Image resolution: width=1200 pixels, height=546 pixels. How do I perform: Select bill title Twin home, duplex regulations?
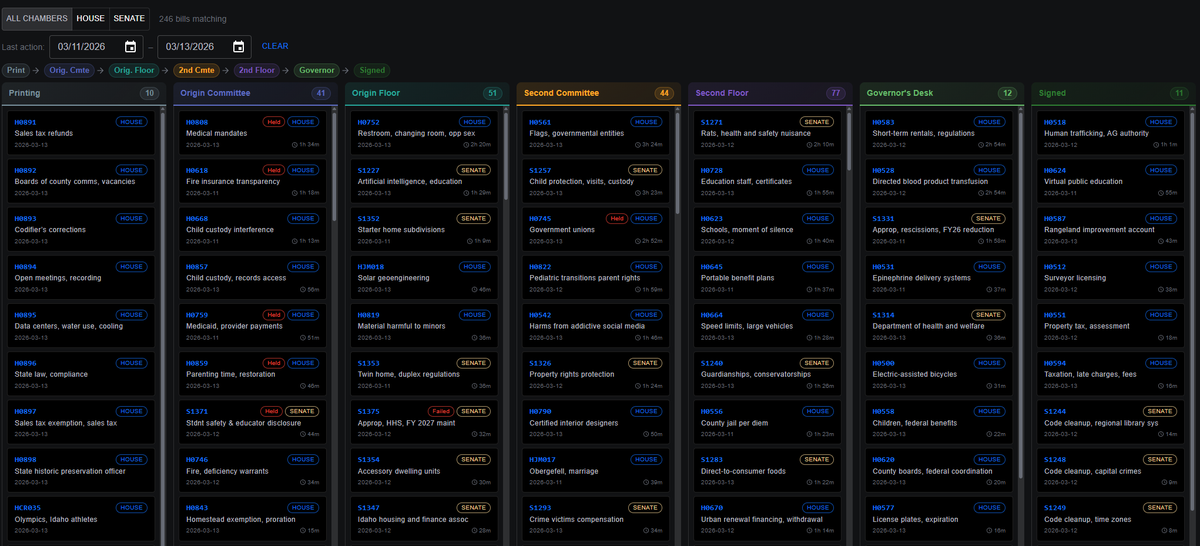(410, 374)
